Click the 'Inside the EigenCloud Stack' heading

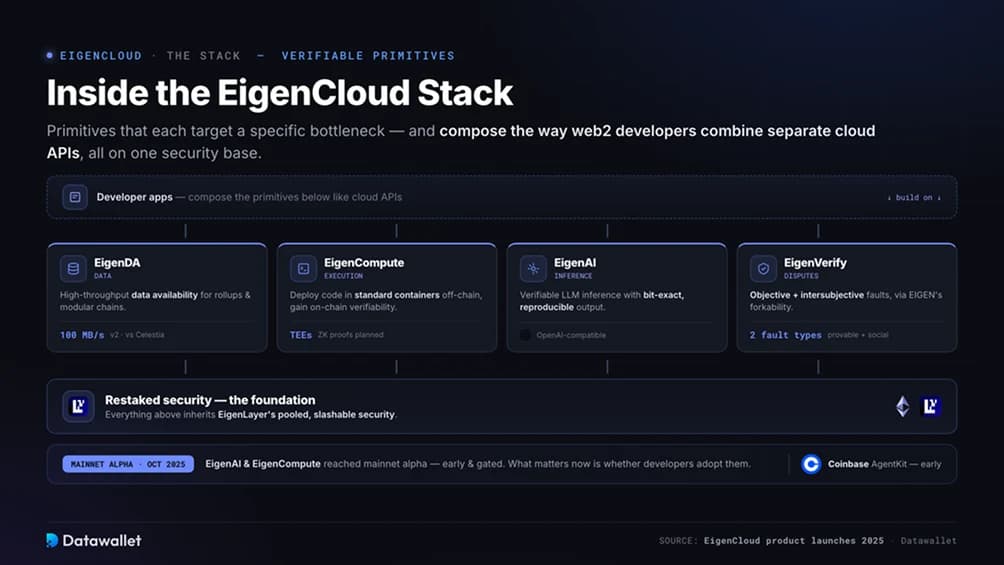pyautogui.click(x=280, y=93)
